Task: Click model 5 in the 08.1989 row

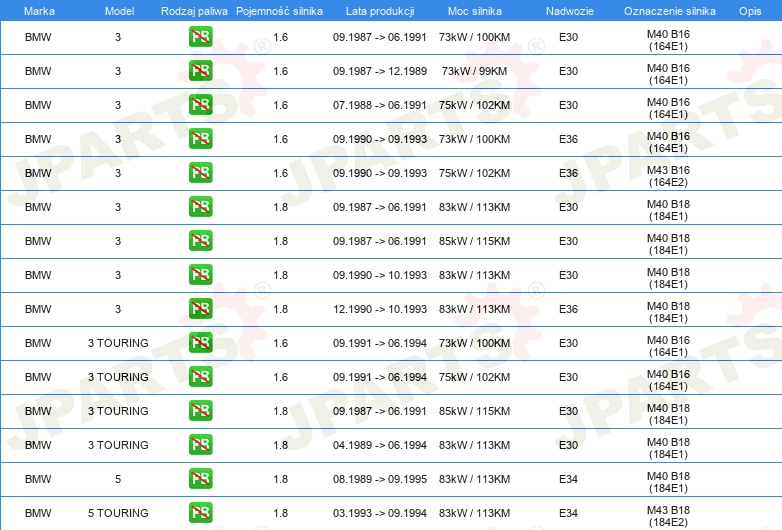Action: [x=118, y=479]
